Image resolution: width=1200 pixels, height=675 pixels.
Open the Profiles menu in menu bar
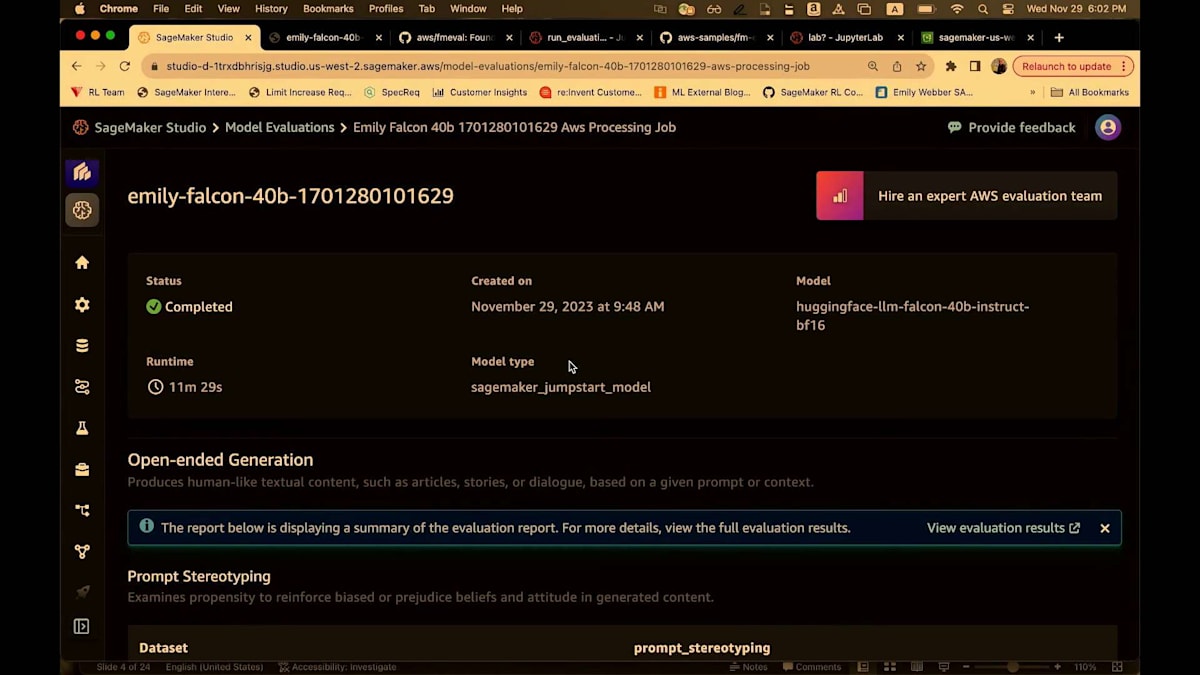[x=386, y=9]
